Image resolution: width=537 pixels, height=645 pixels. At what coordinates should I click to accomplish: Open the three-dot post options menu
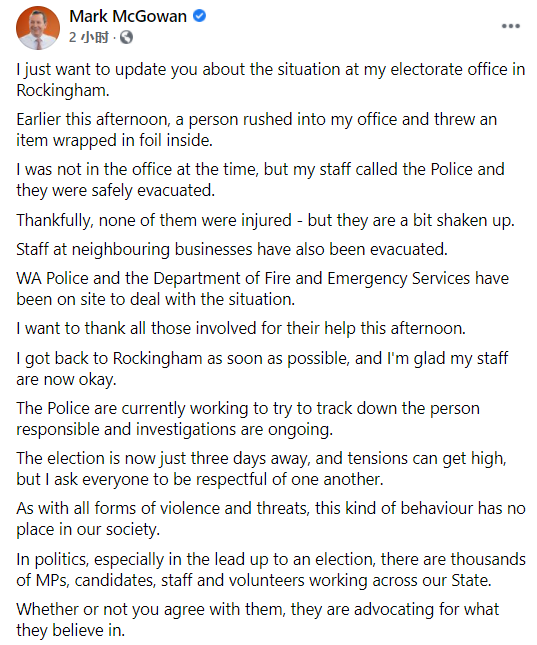511,26
